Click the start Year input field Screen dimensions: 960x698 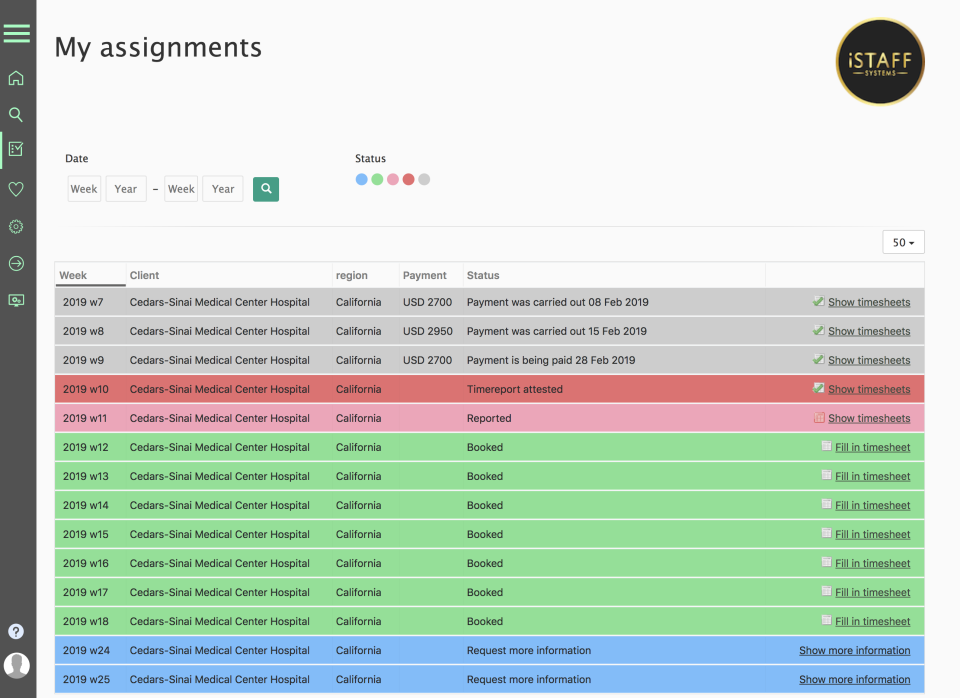click(126, 189)
